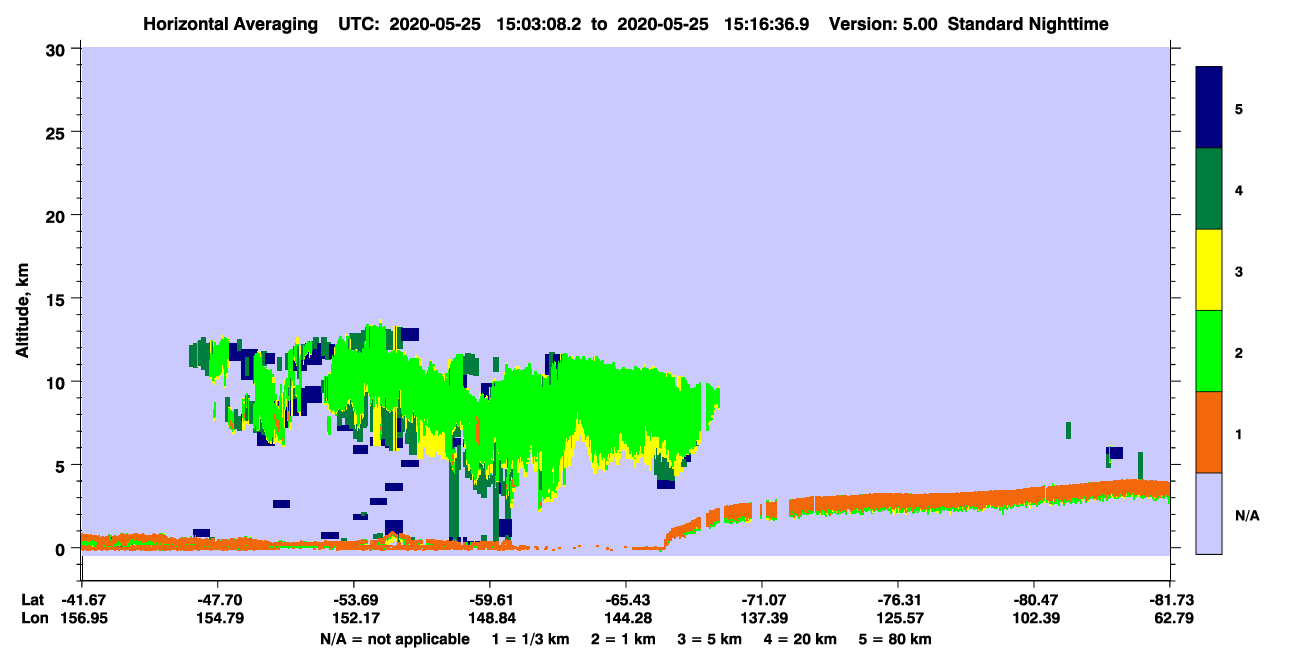Click the latitude value -47.70

click(217, 600)
